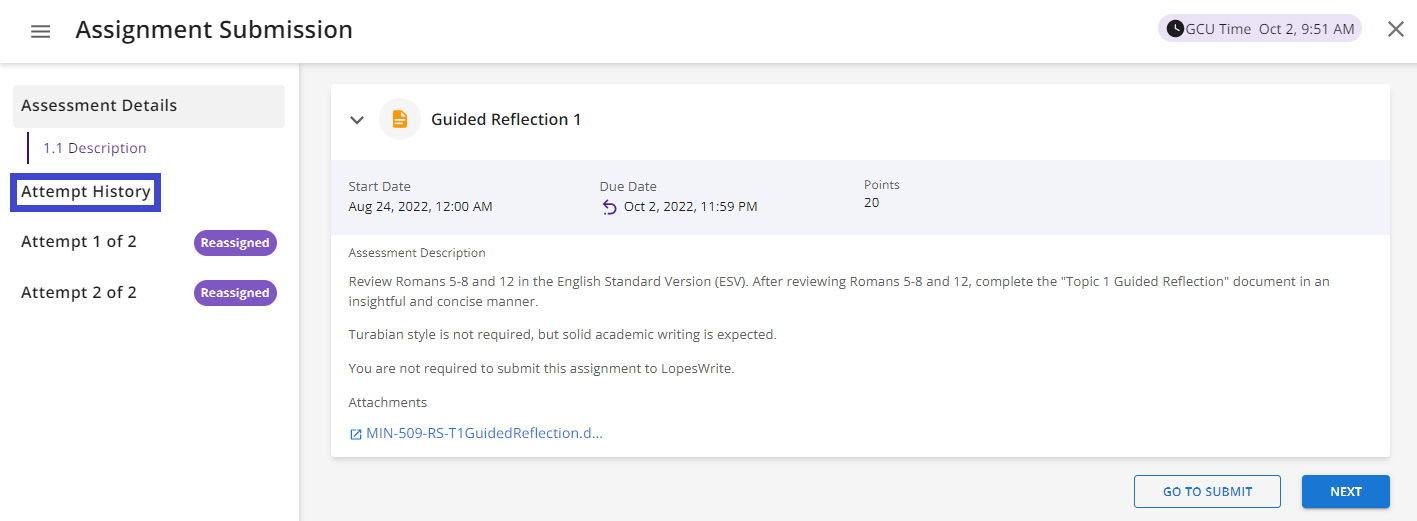Click the Reassigned badge for Attempt 2
This screenshot has height=521, width=1417.
pyautogui.click(x=235, y=293)
